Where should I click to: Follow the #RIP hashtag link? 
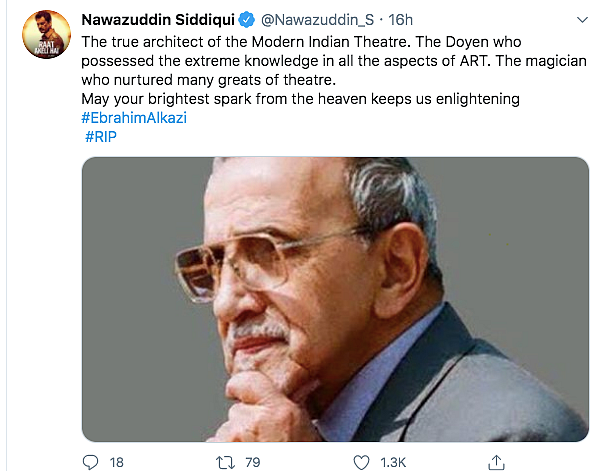pos(101,137)
